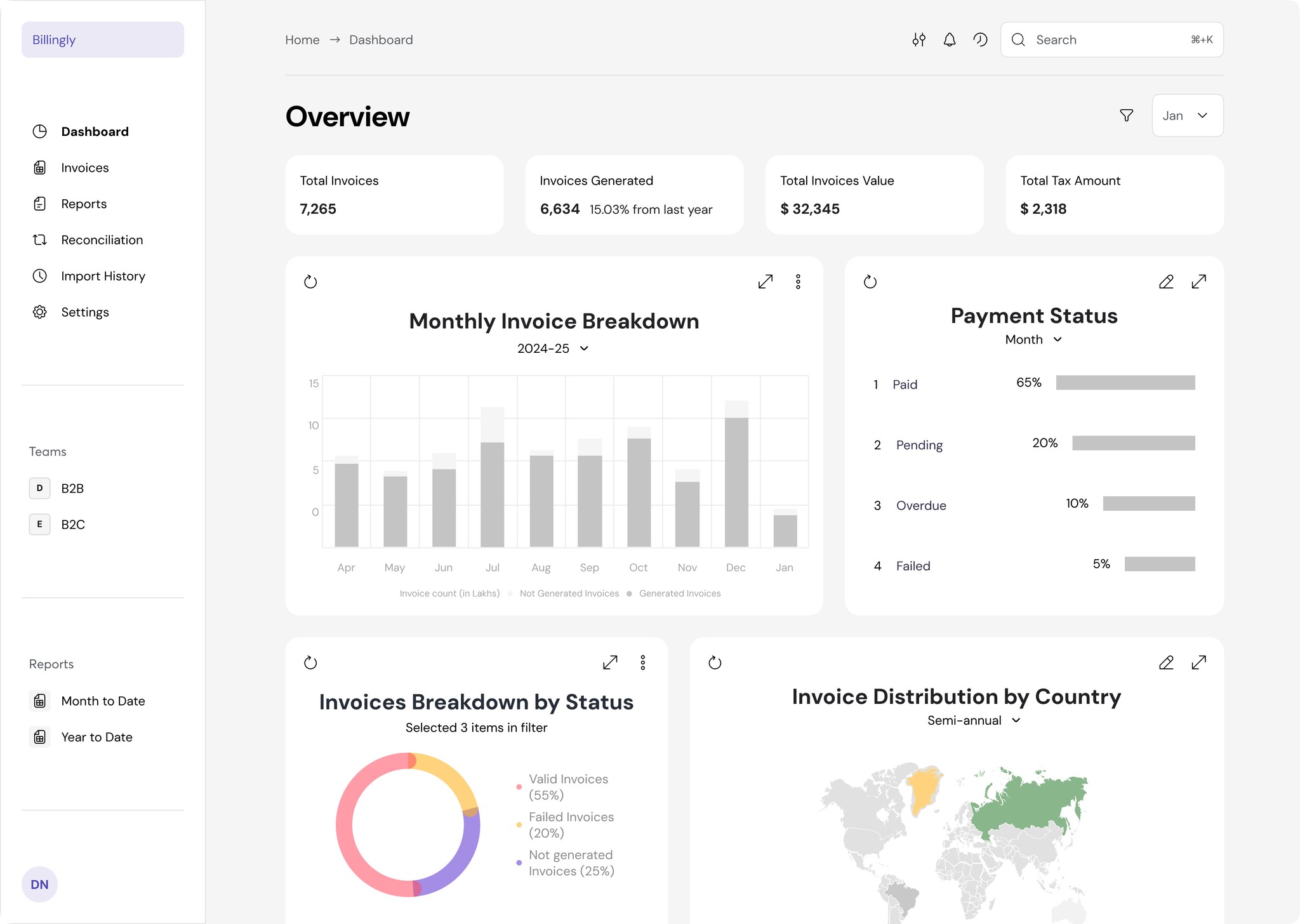1300x924 pixels.
Task: Click the Paid percentage bar in Payment Status
Action: click(1125, 383)
